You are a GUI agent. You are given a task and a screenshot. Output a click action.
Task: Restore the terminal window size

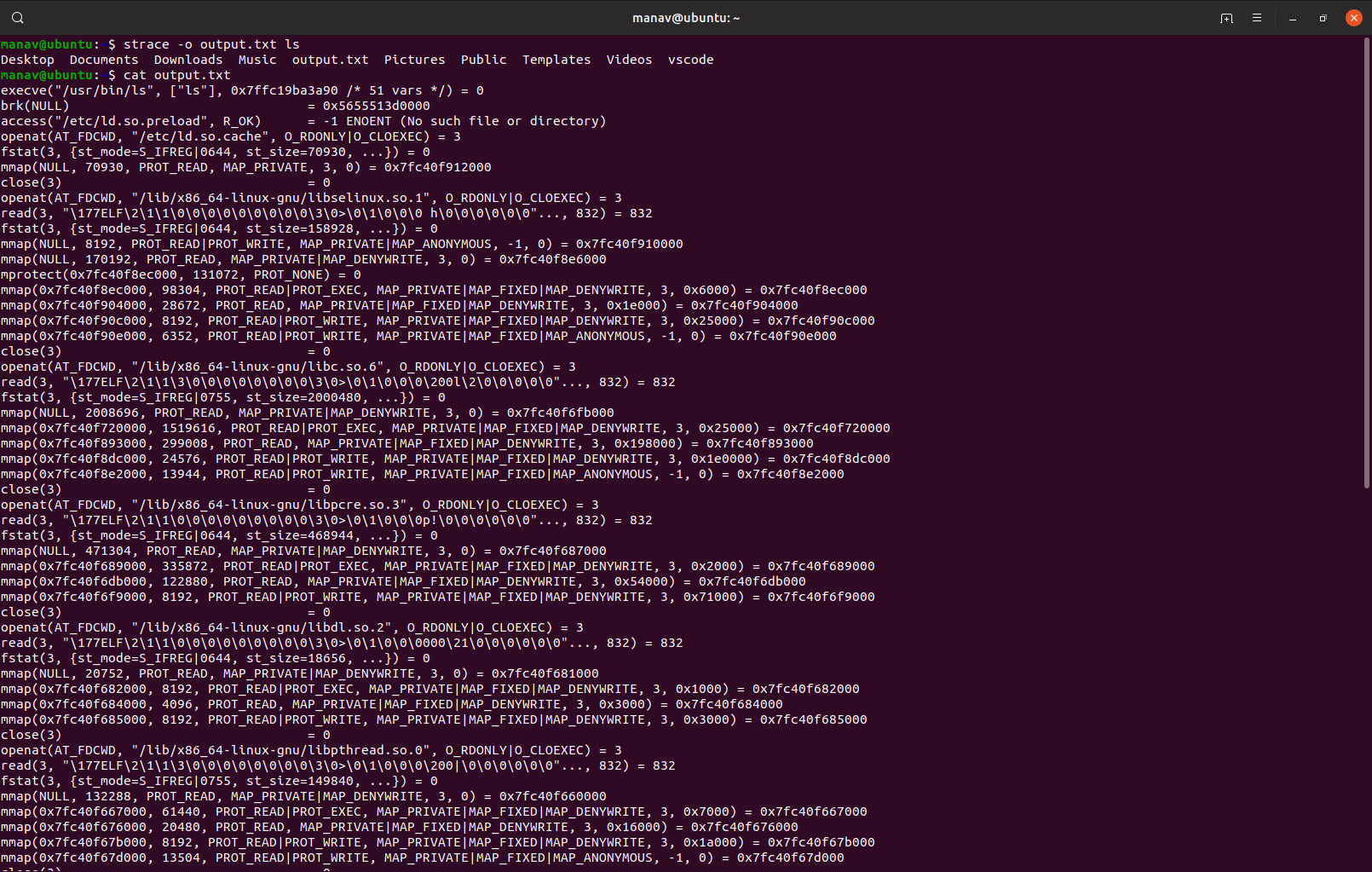(1323, 18)
